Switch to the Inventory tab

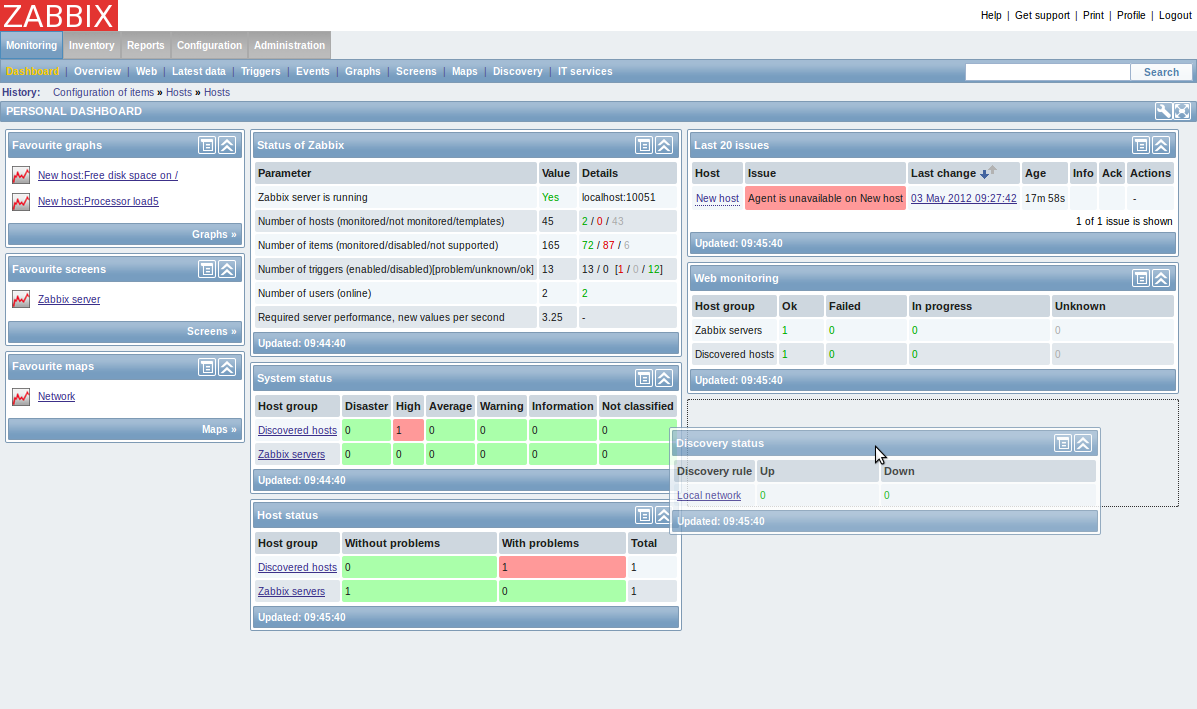click(x=92, y=45)
